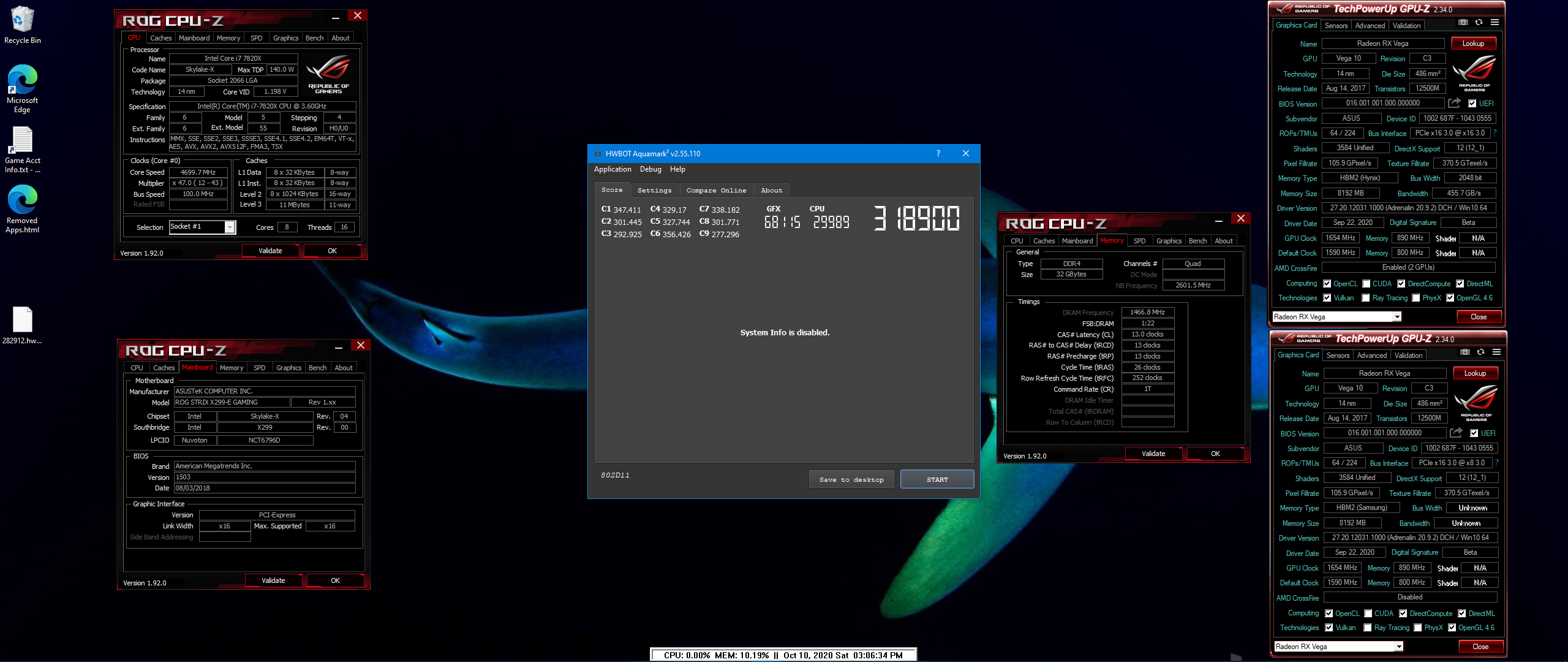Open SPD tab in the CPU-Z Memory window
Viewport: 1568px width, 662px height.
(x=1139, y=241)
